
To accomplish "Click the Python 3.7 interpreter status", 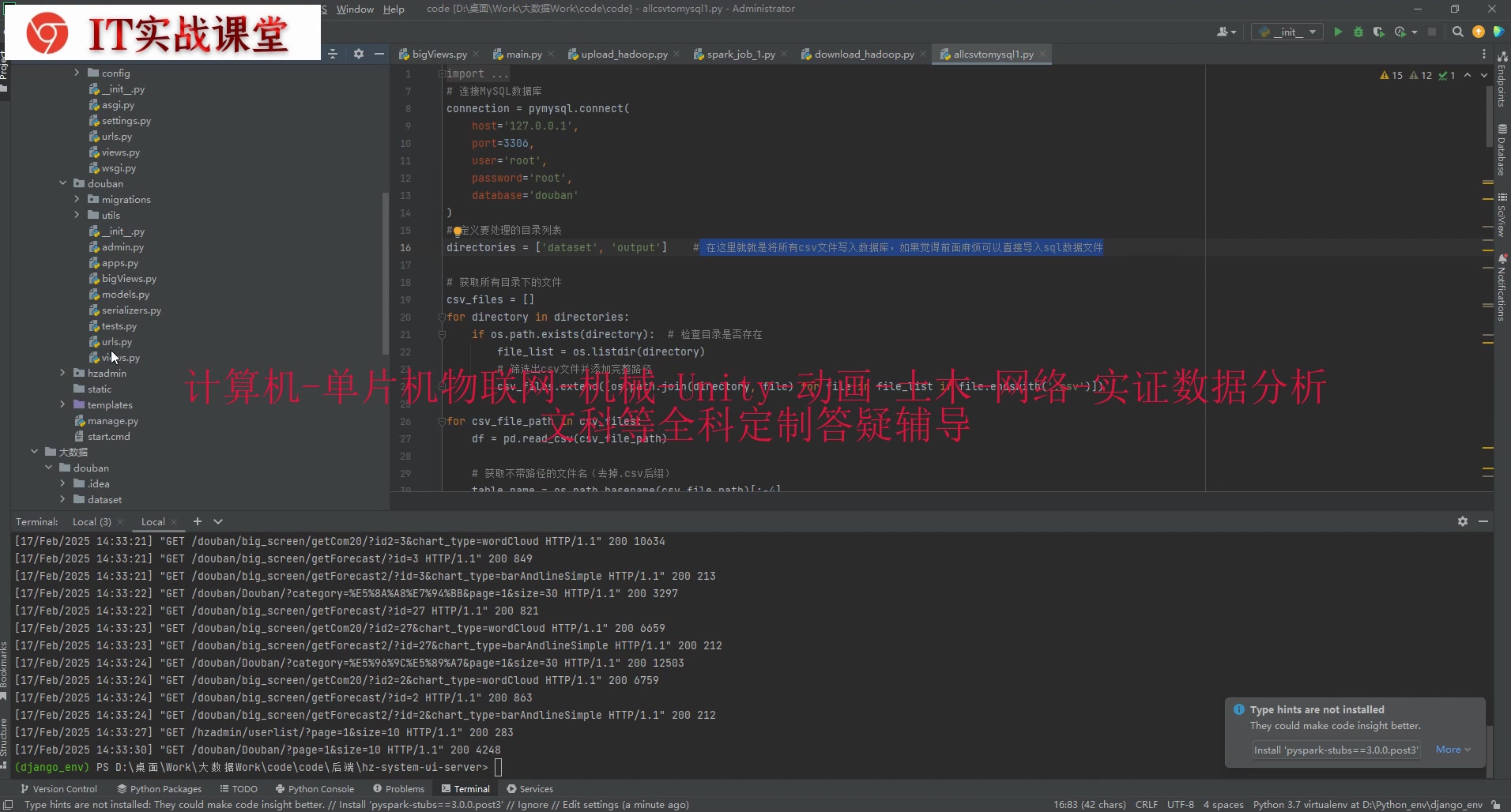I will point(1367,804).
